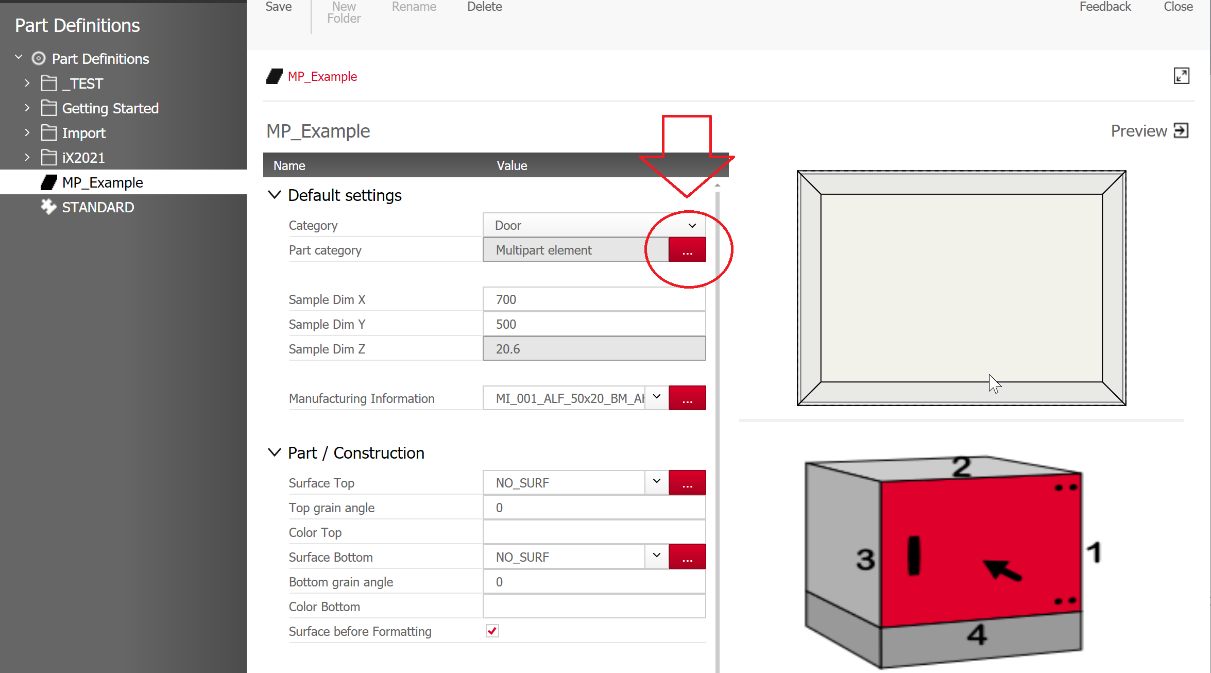Image resolution: width=1211 pixels, height=673 pixels.
Task: Click the MP_Example part icon in tree
Action: click(48, 182)
